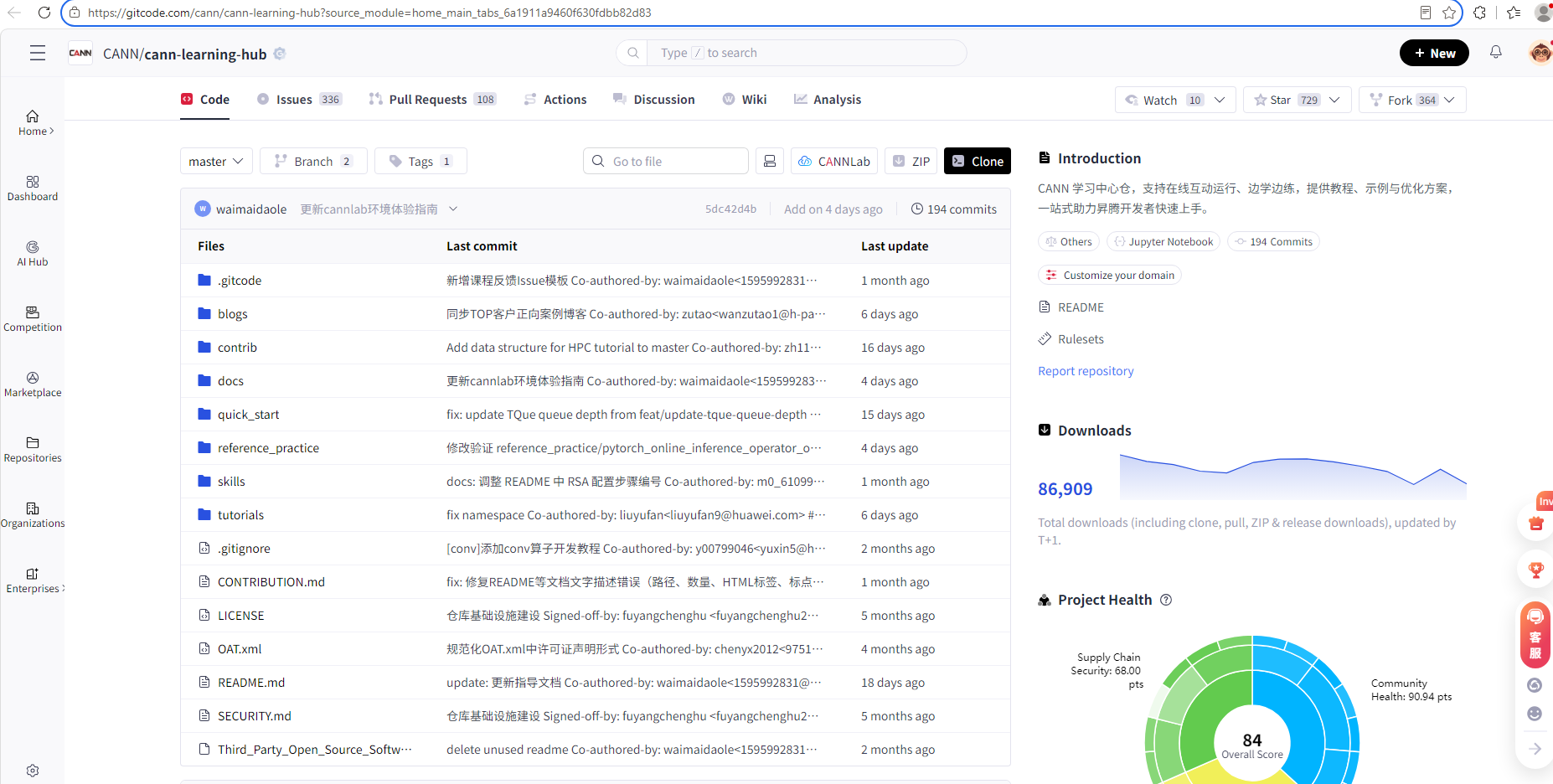Click the trophy floating icon
The height and width of the screenshot is (784, 1553).
pos(1535,570)
